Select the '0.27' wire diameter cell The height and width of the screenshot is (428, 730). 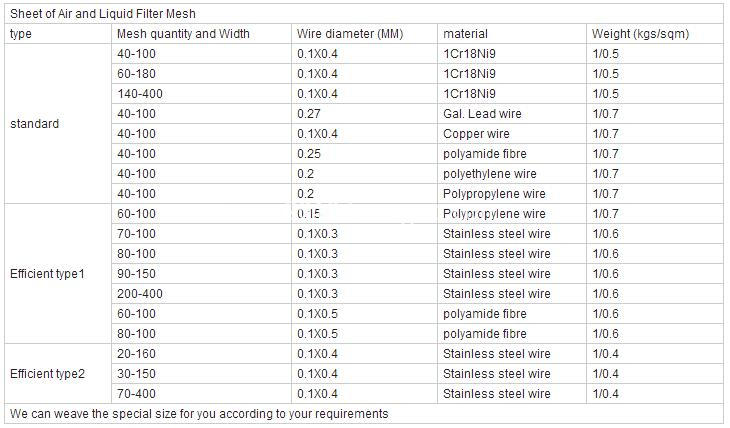point(308,114)
